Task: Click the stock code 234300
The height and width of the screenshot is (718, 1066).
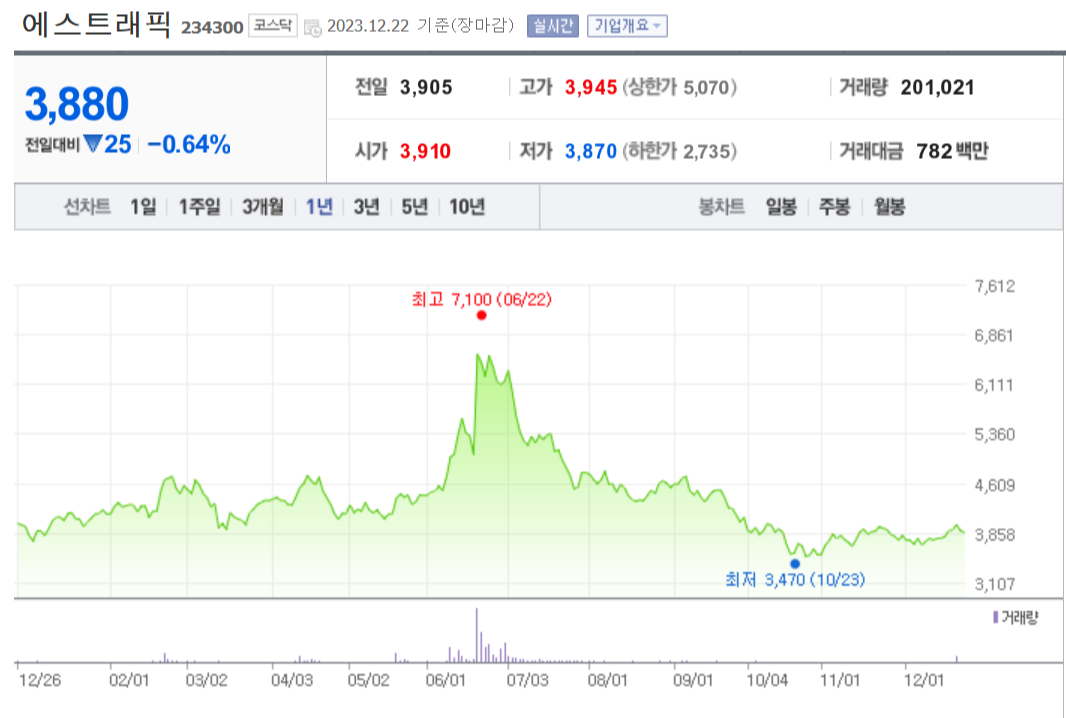Action: pos(212,28)
